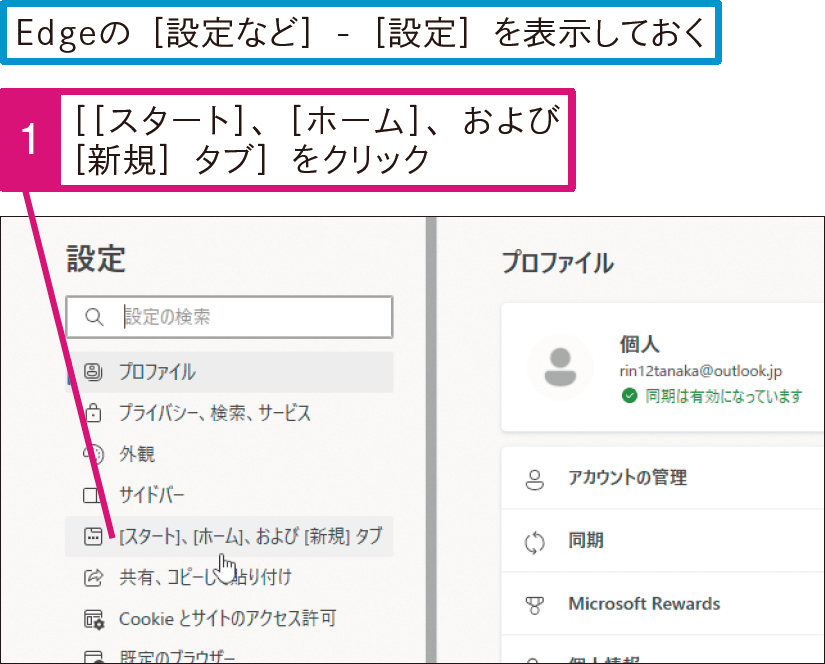Screen dimensions: 825x664
Task: Click the 個人 profile name
Action: [639, 345]
